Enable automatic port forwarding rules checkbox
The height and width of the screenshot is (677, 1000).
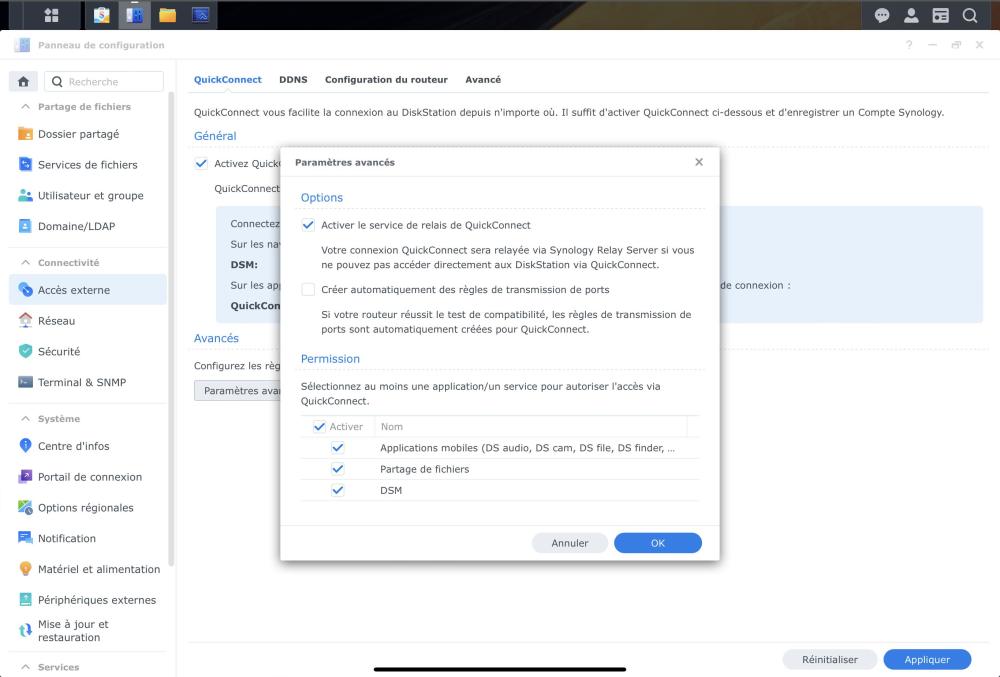click(308, 289)
